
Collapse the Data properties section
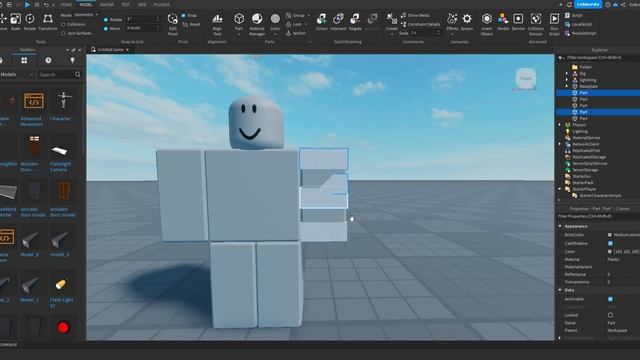pos(560,290)
